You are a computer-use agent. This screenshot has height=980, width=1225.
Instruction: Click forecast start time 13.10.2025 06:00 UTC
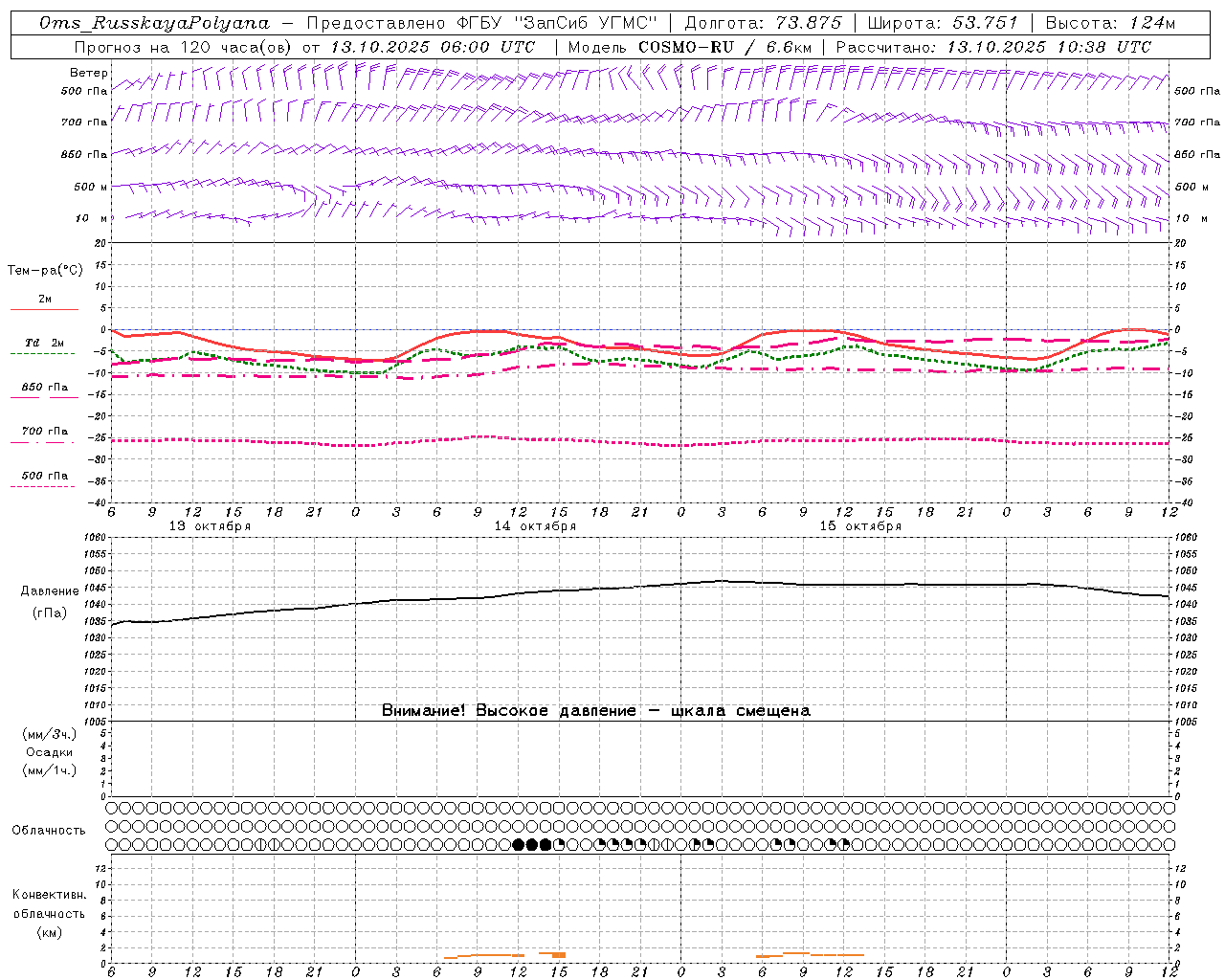[433, 47]
